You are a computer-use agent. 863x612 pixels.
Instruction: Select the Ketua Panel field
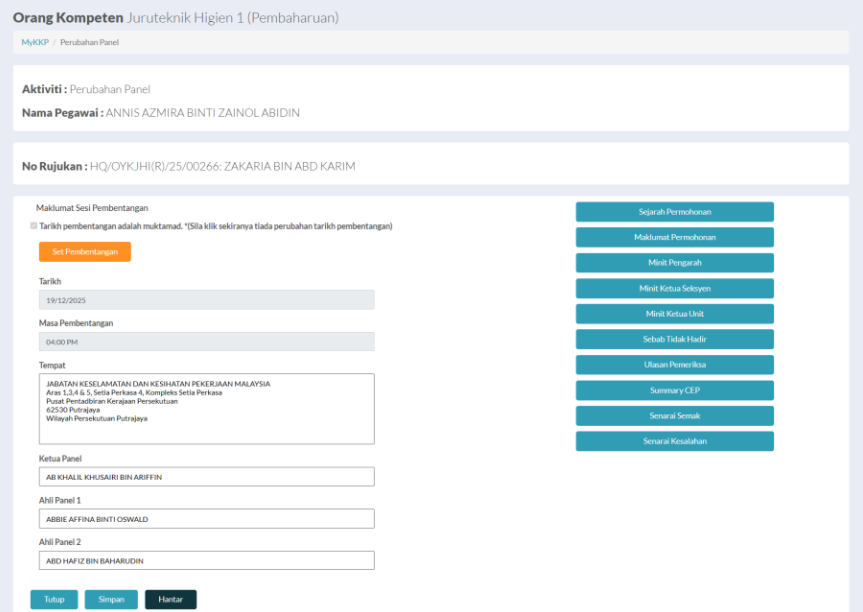[206, 477]
